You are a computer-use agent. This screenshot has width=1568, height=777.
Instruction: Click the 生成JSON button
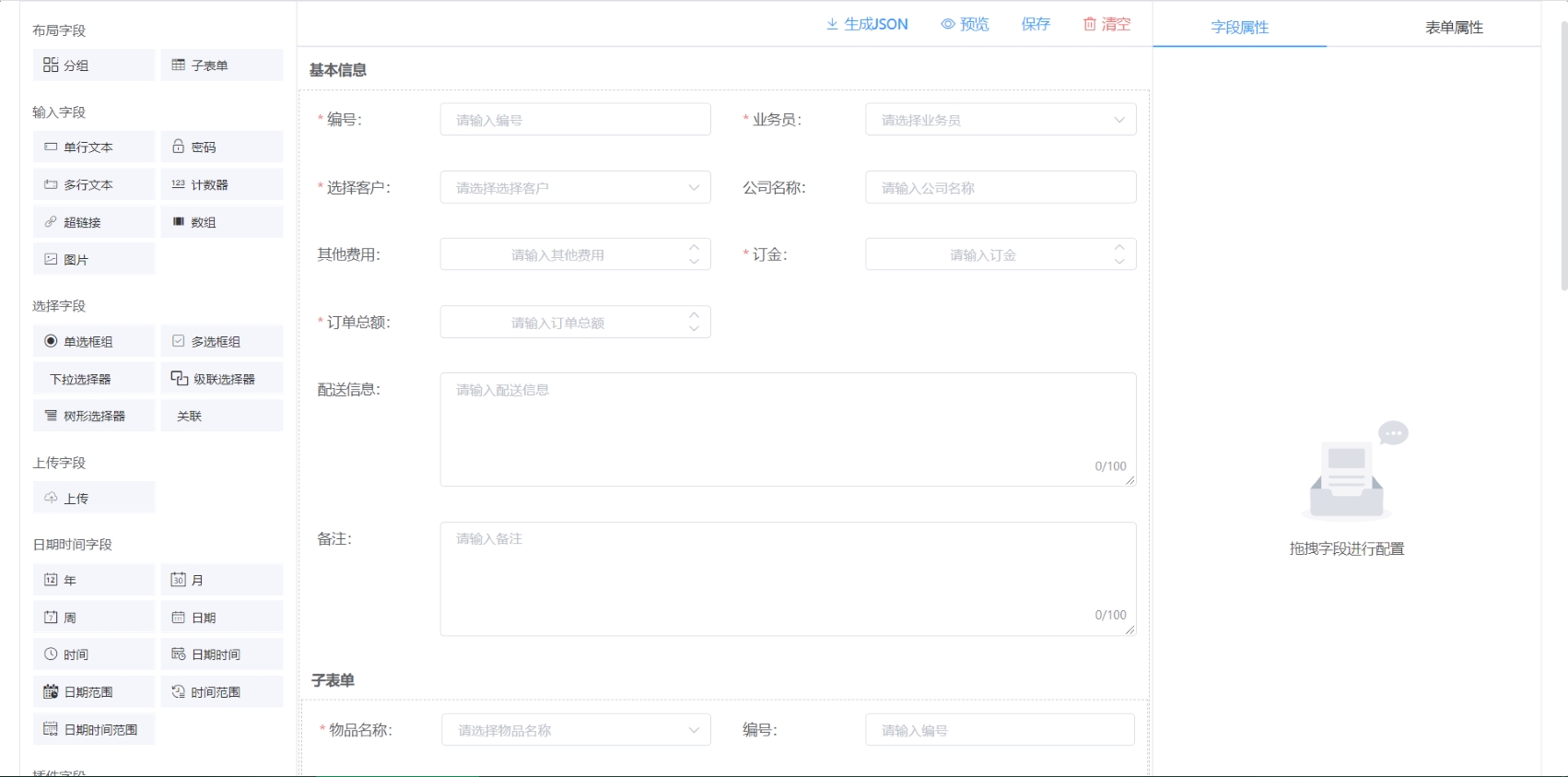(x=867, y=25)
